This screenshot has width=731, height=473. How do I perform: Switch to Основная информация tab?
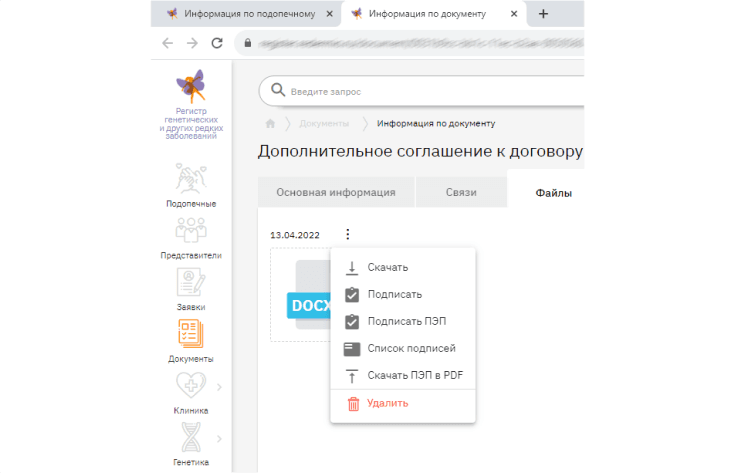click(336, 192)
